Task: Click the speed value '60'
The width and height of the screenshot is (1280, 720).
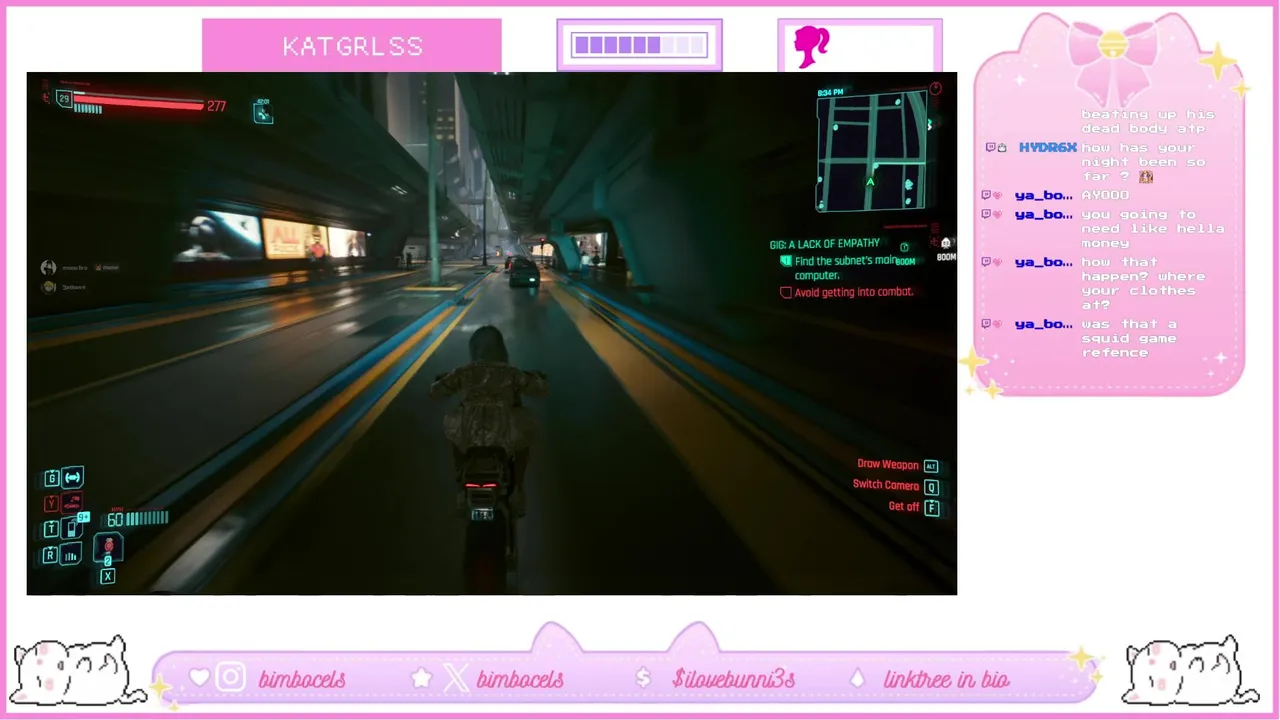Action: tap(115, 520)
